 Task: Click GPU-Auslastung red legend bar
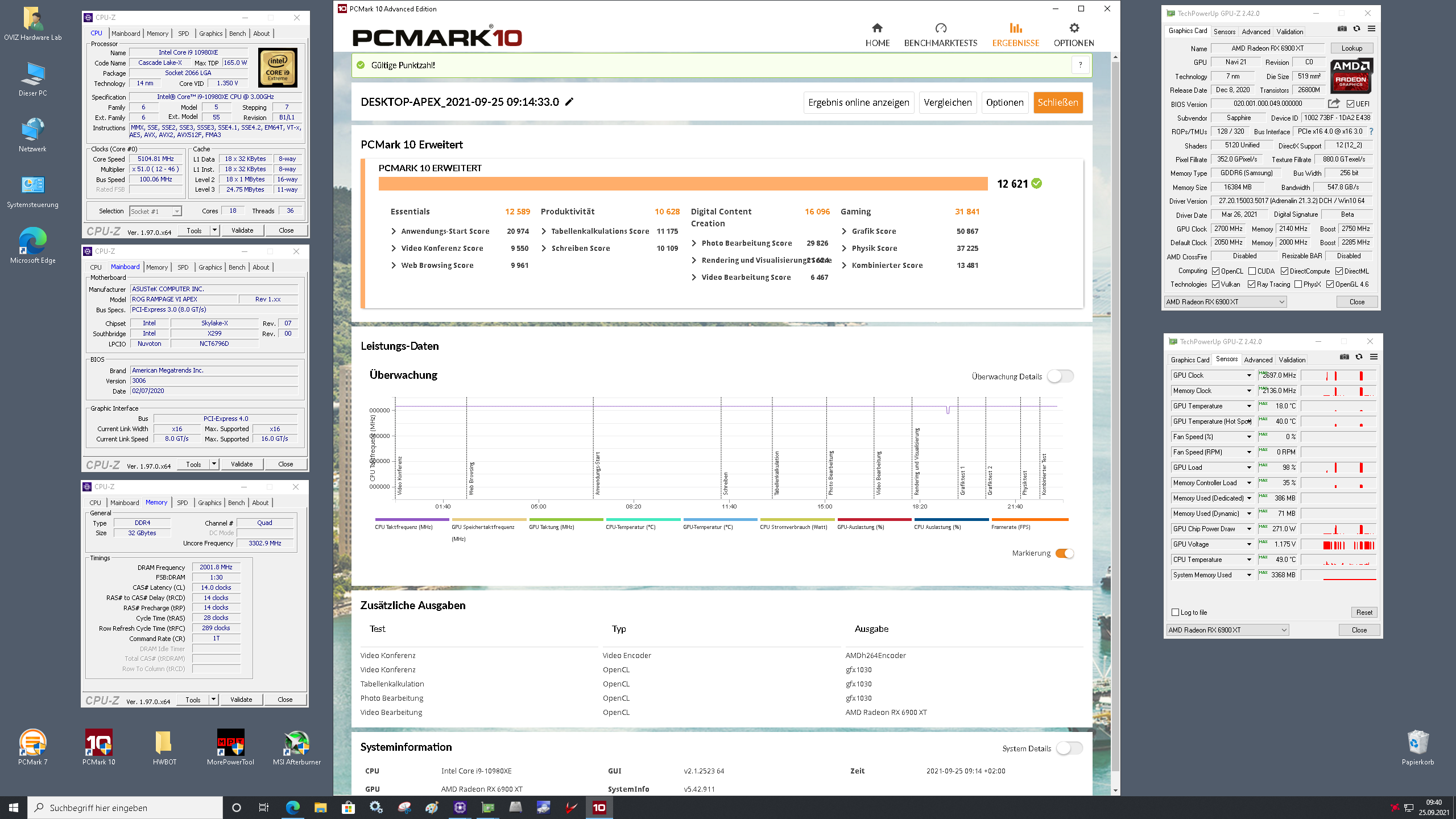pos(874,519)
